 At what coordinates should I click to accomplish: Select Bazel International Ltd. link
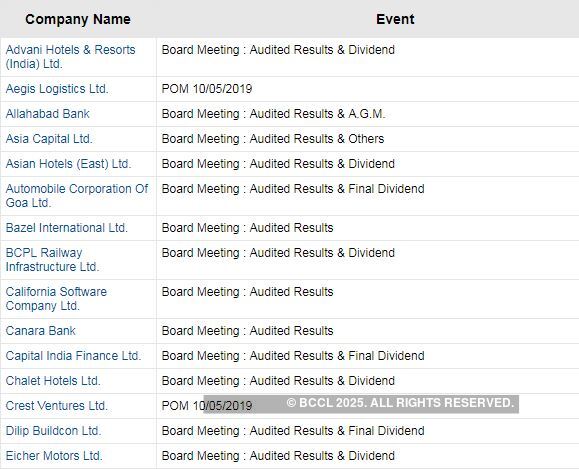66,228
